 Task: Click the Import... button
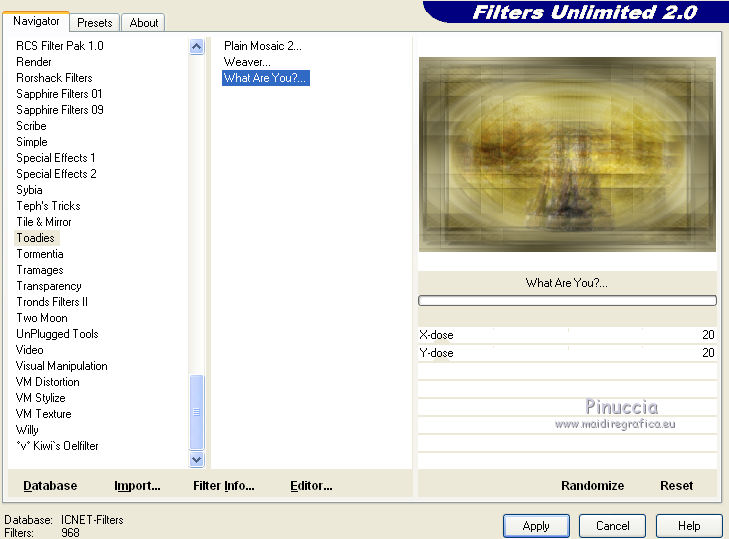coord(137,486)
